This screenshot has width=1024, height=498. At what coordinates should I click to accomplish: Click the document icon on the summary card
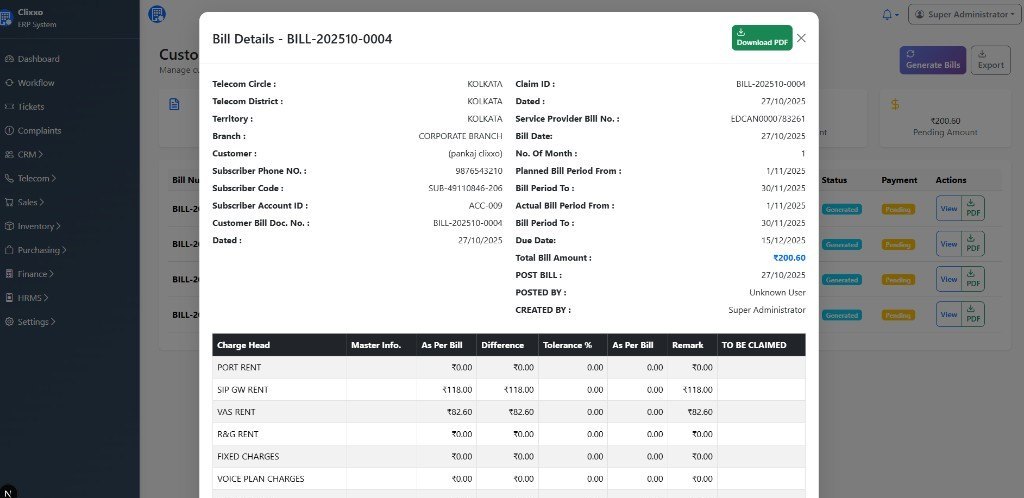point(174,104)
